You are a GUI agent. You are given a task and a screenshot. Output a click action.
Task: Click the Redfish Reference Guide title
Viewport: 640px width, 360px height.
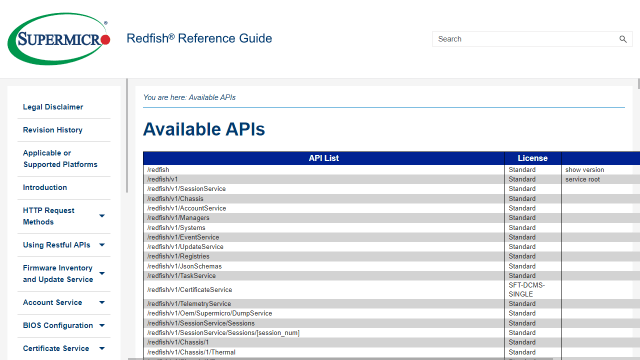pyautogui.click(x=199, y=38)
